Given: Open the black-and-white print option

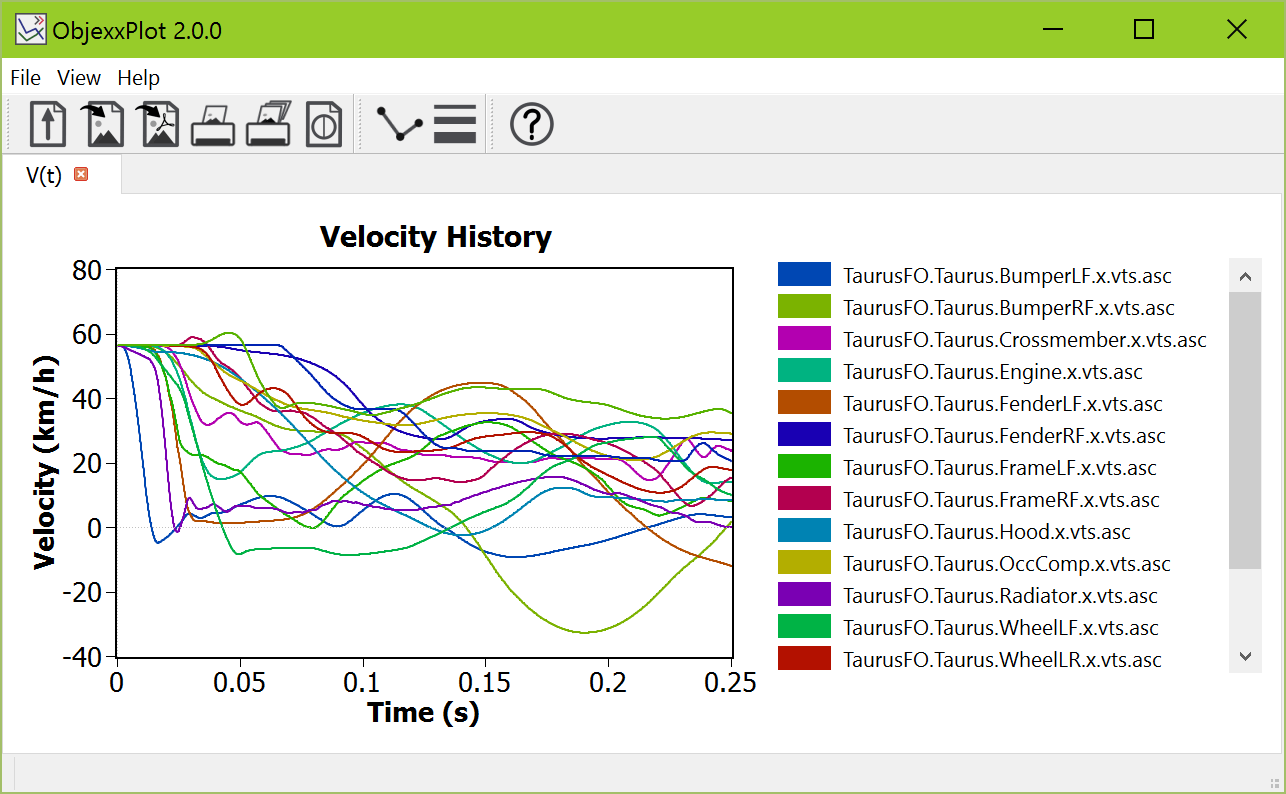Looking at the screenshot, I should (x=324, y=124).
